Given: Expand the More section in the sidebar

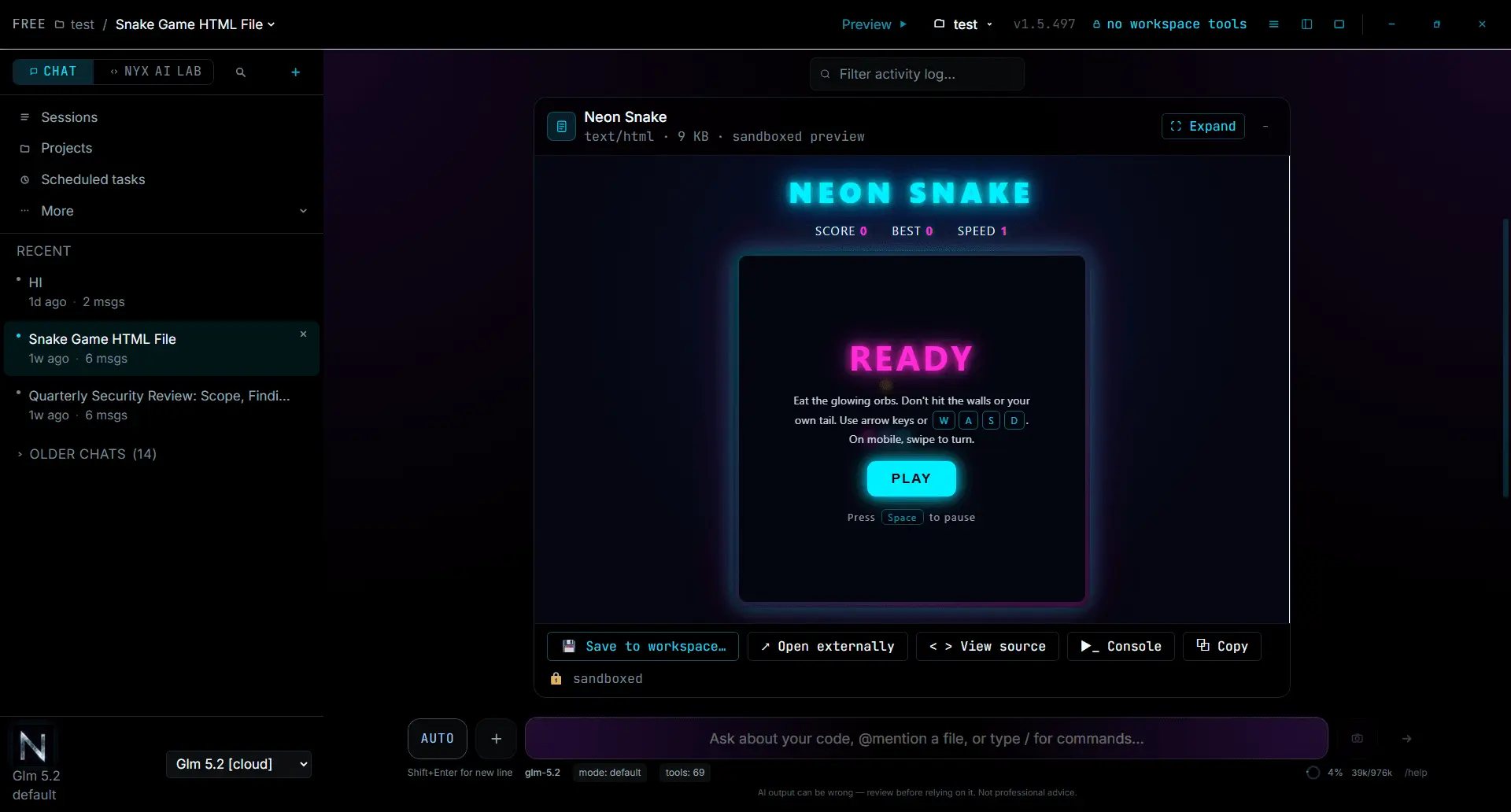Looking at the screenshot, I should 162,211.
